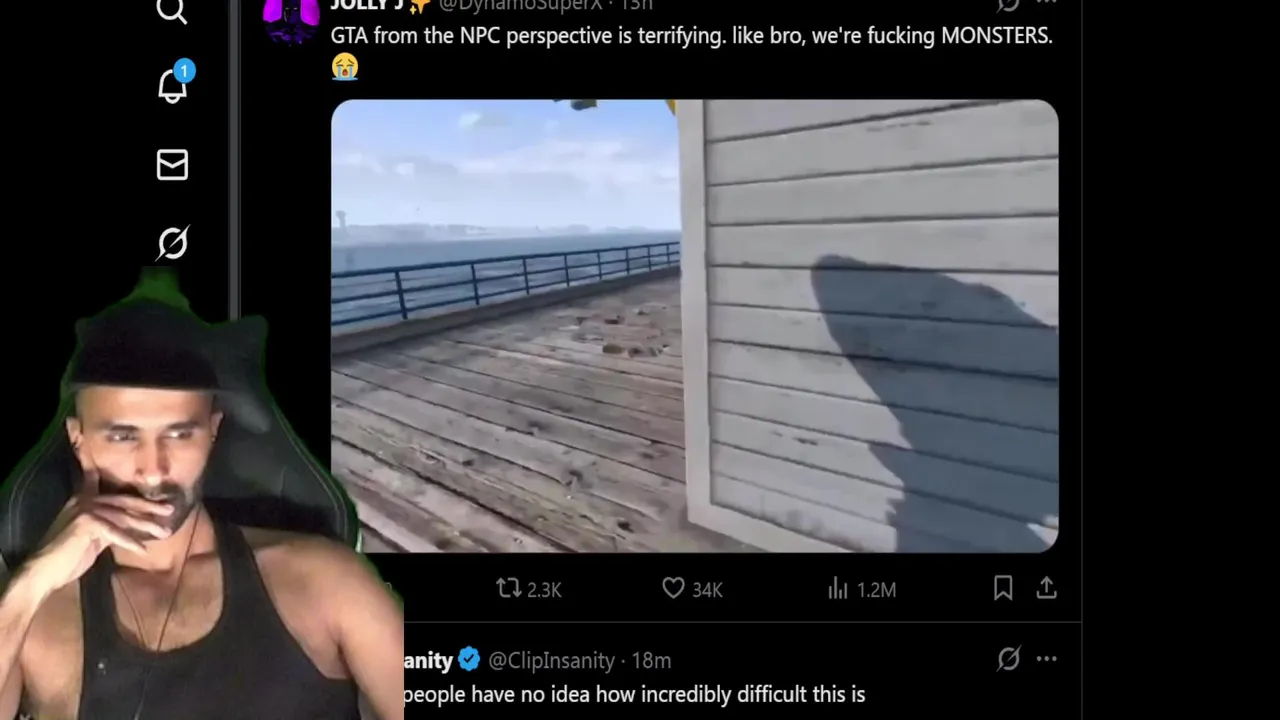Open the post text about GTA NPC perspective
Screen dimensions: 1280x720
click(x=690, y=36)
